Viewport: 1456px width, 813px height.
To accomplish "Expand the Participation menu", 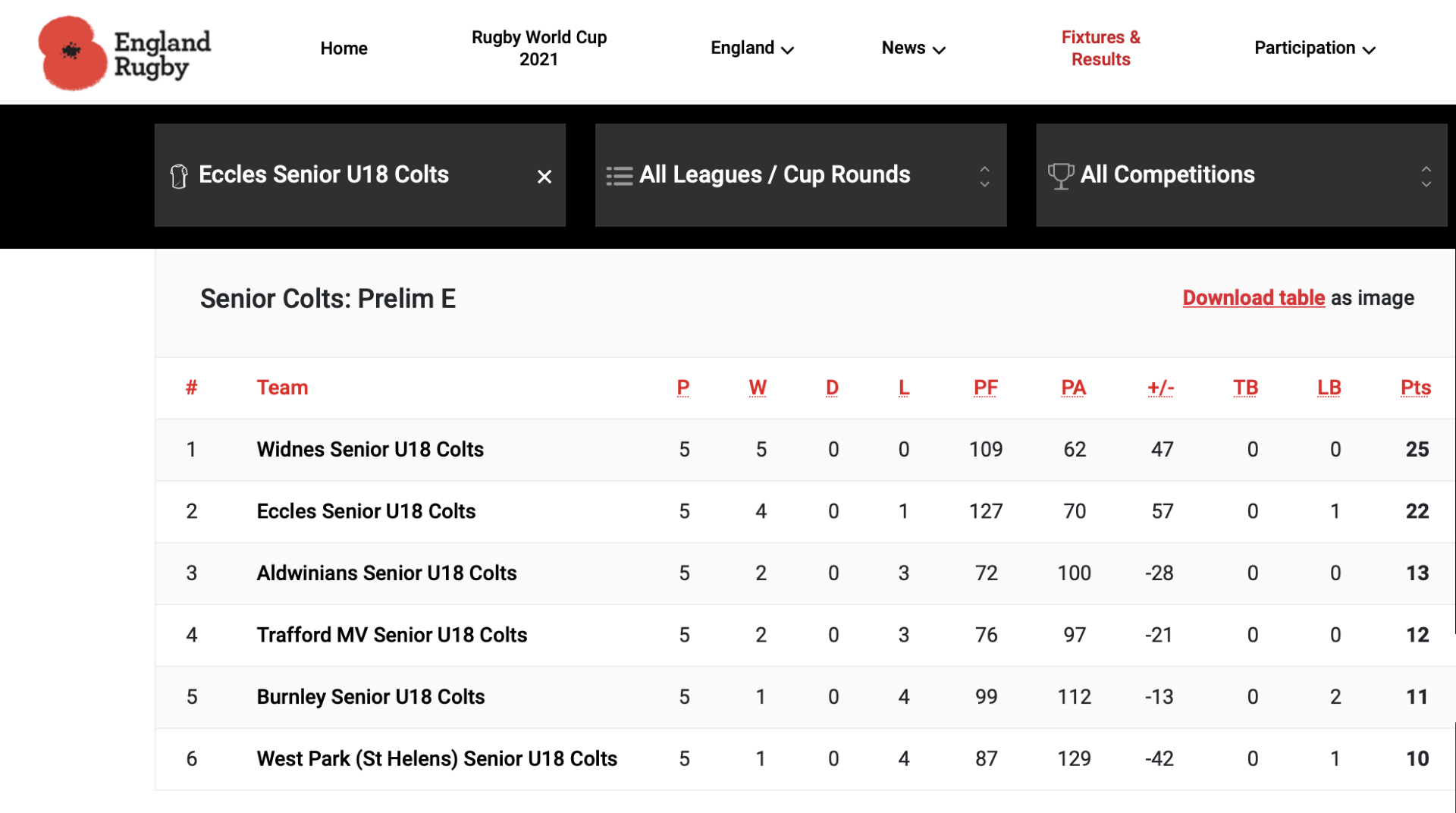I will [1314, 49].
